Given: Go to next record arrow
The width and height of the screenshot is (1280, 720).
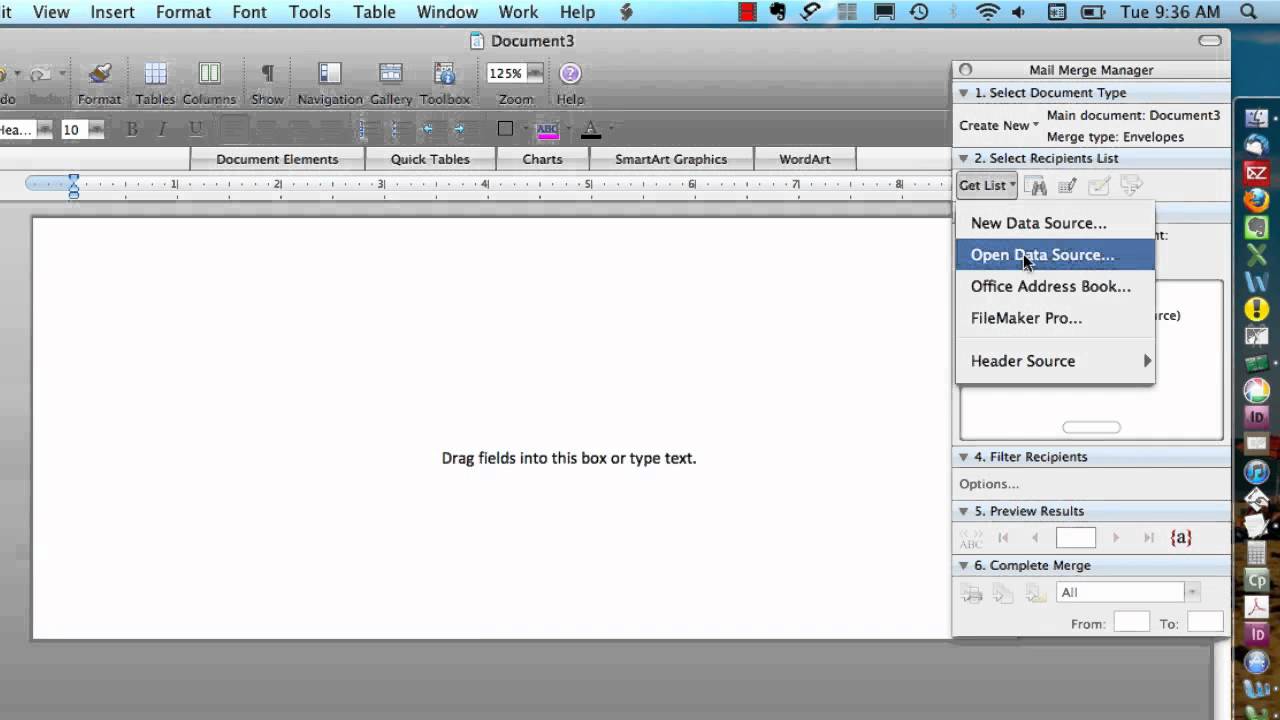Looking at the screenshot, I should coord(1116,538).
